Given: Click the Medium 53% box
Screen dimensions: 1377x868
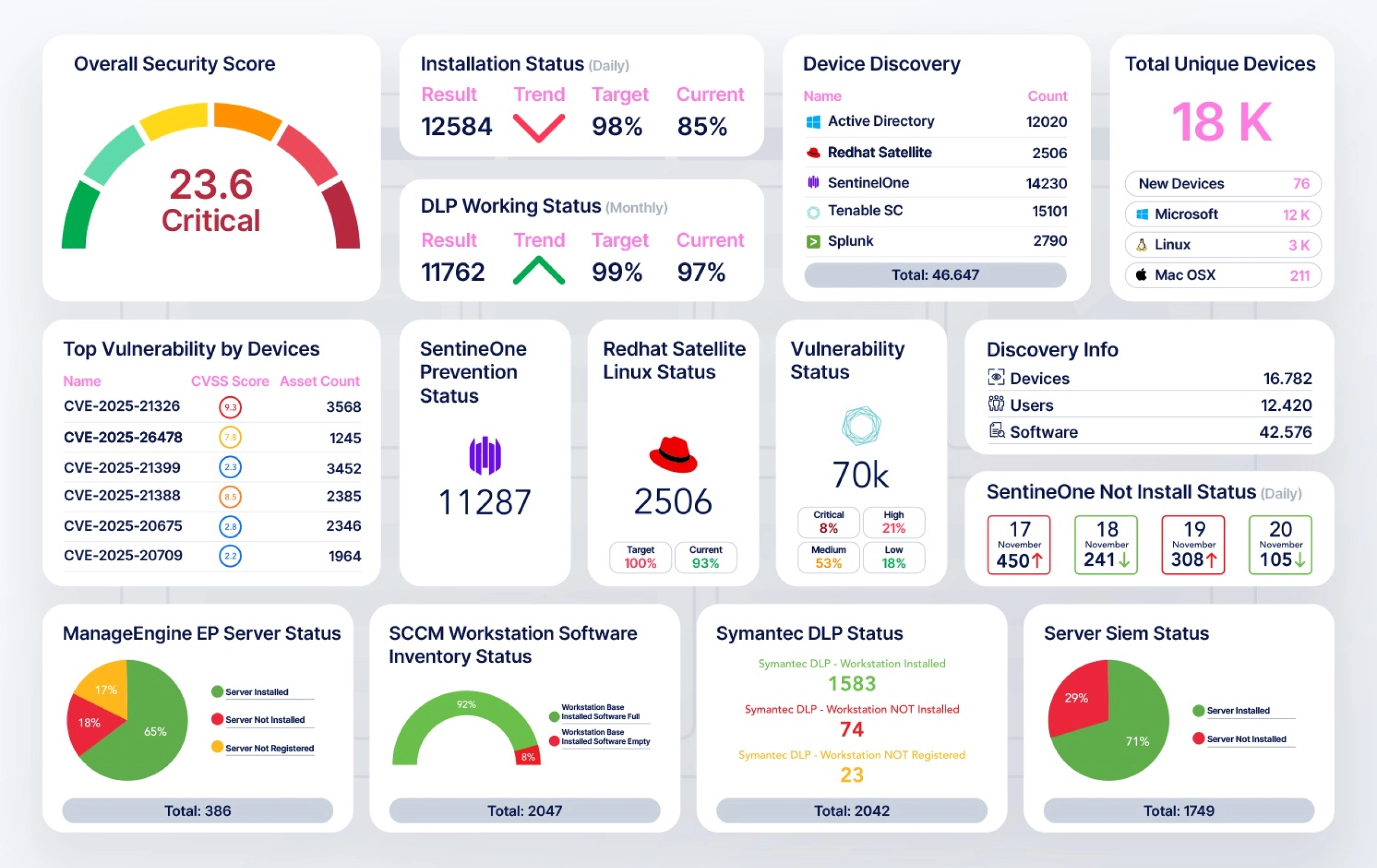Looking at the screenshot, I should 828,557.
